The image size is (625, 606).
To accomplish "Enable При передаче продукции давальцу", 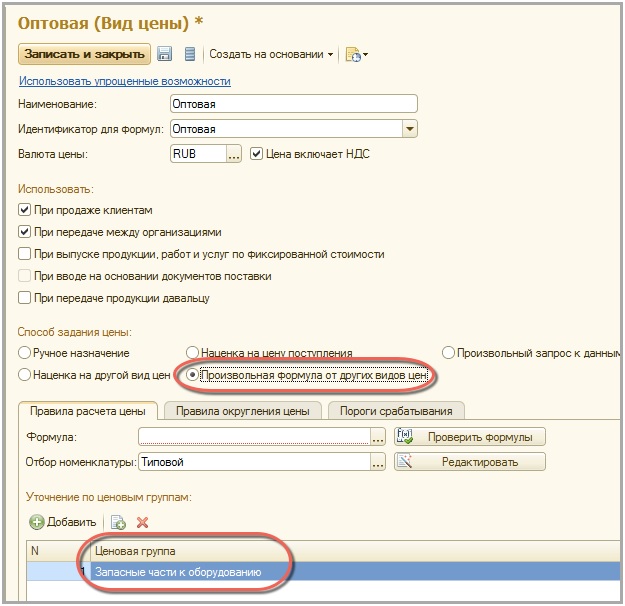I will [25, 298].
